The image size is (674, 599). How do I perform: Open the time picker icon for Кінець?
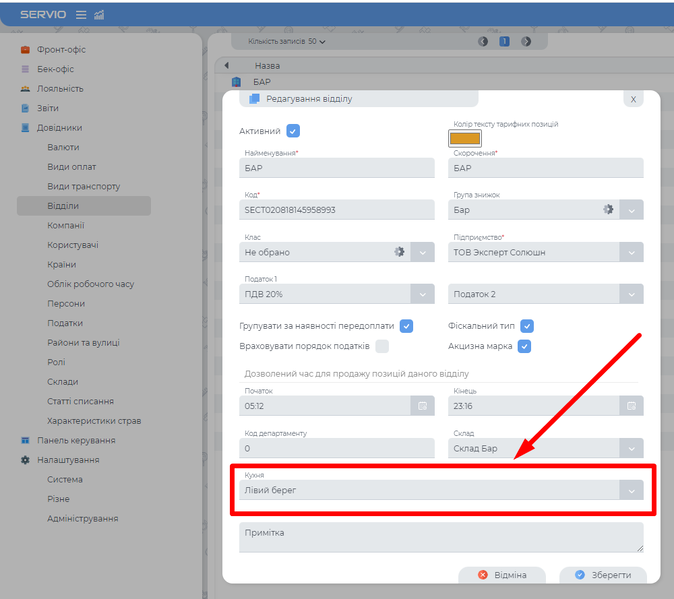[631, 405]
